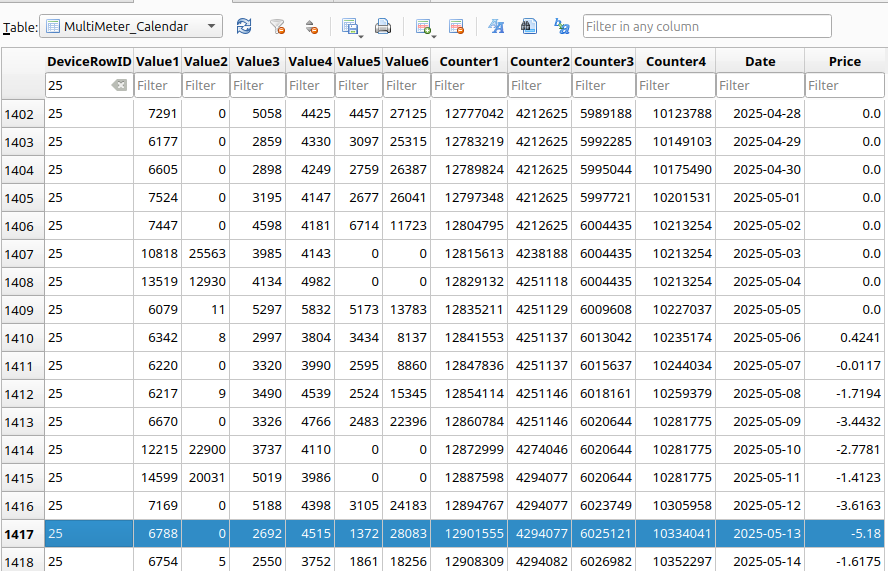Click the Value3 filter field
The width and height of the screenshot is (888, 571).
click(x=258, y=86)
